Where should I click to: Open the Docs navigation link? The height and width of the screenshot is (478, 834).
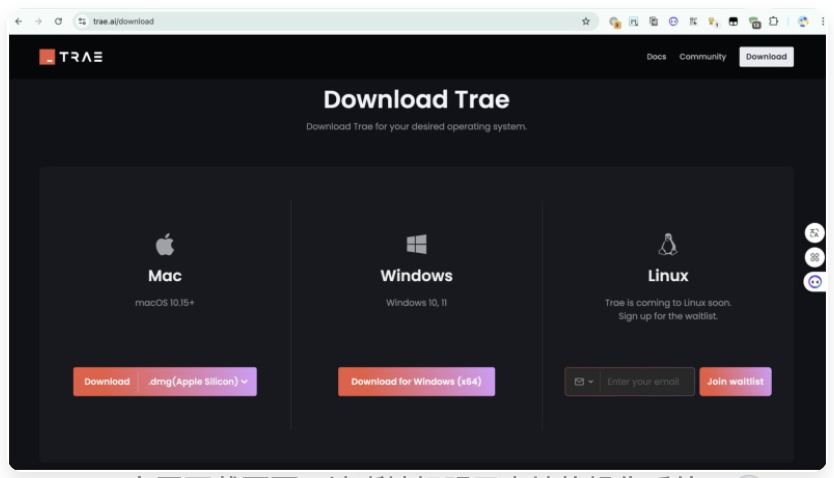656,57
